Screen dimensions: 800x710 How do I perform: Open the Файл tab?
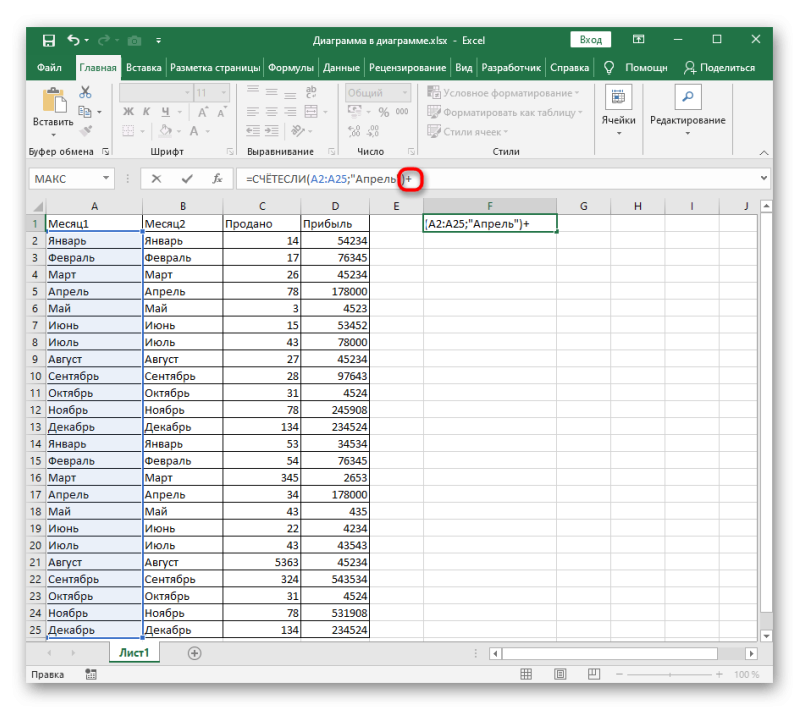(x=49, y=67)
